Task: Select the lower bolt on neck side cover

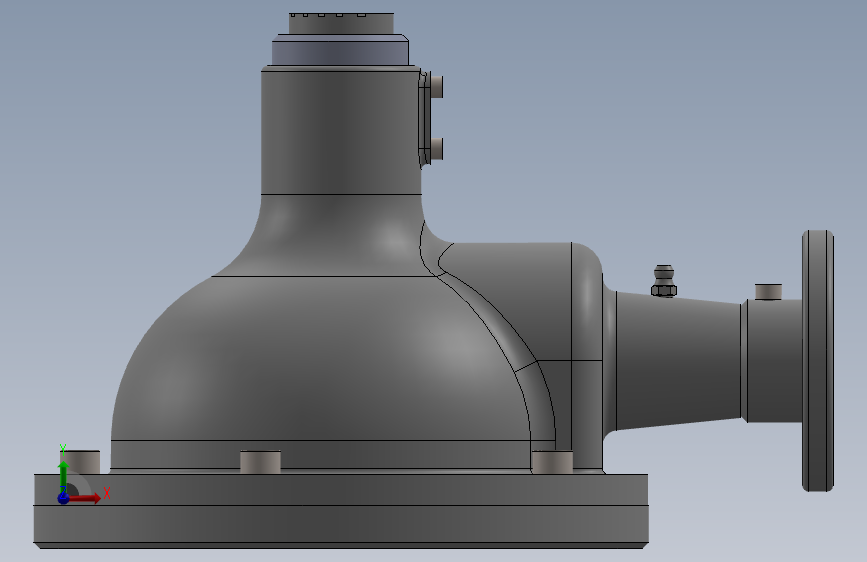Action: pos(436,149)
